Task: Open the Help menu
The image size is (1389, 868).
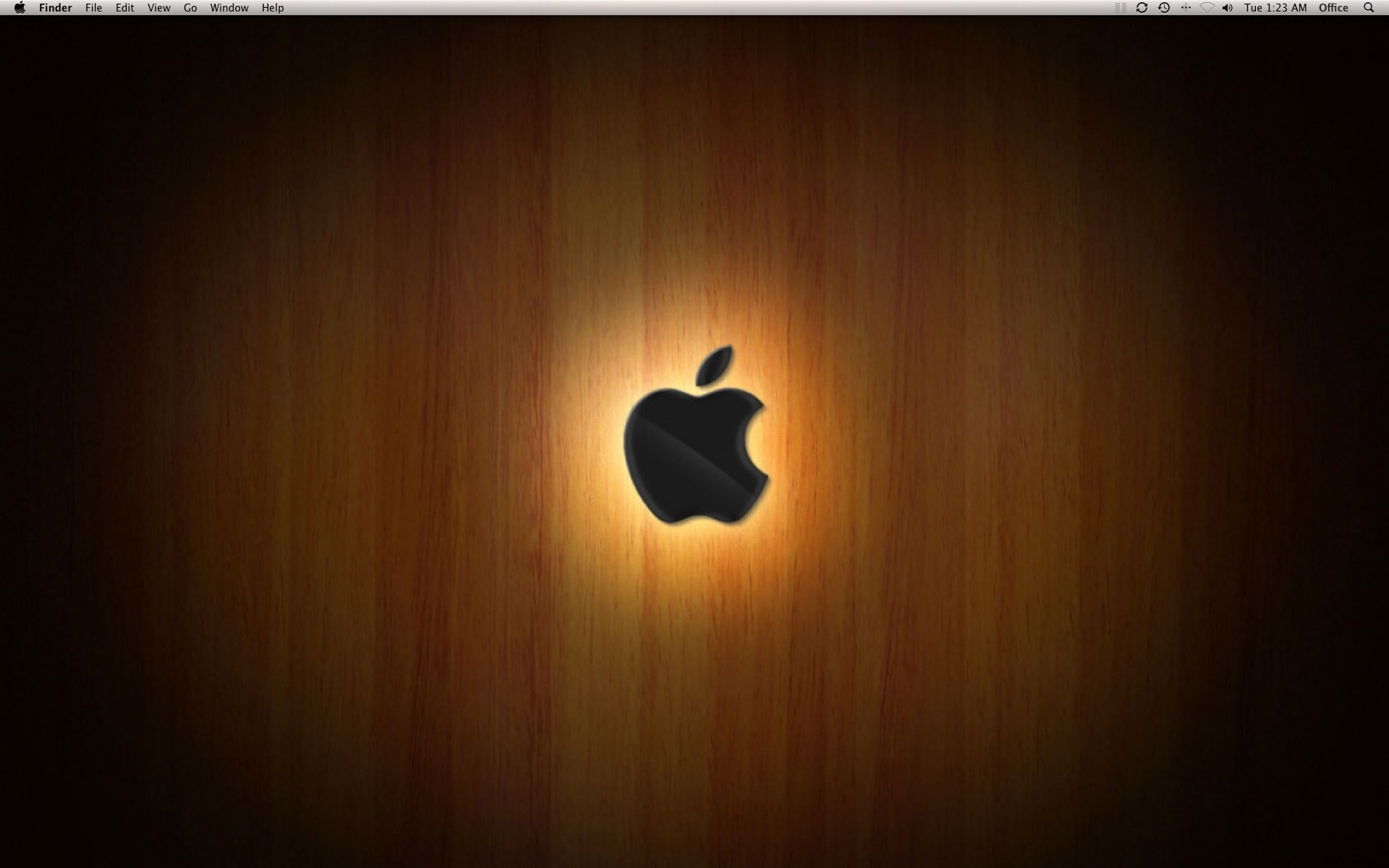Action: [273, 8]
